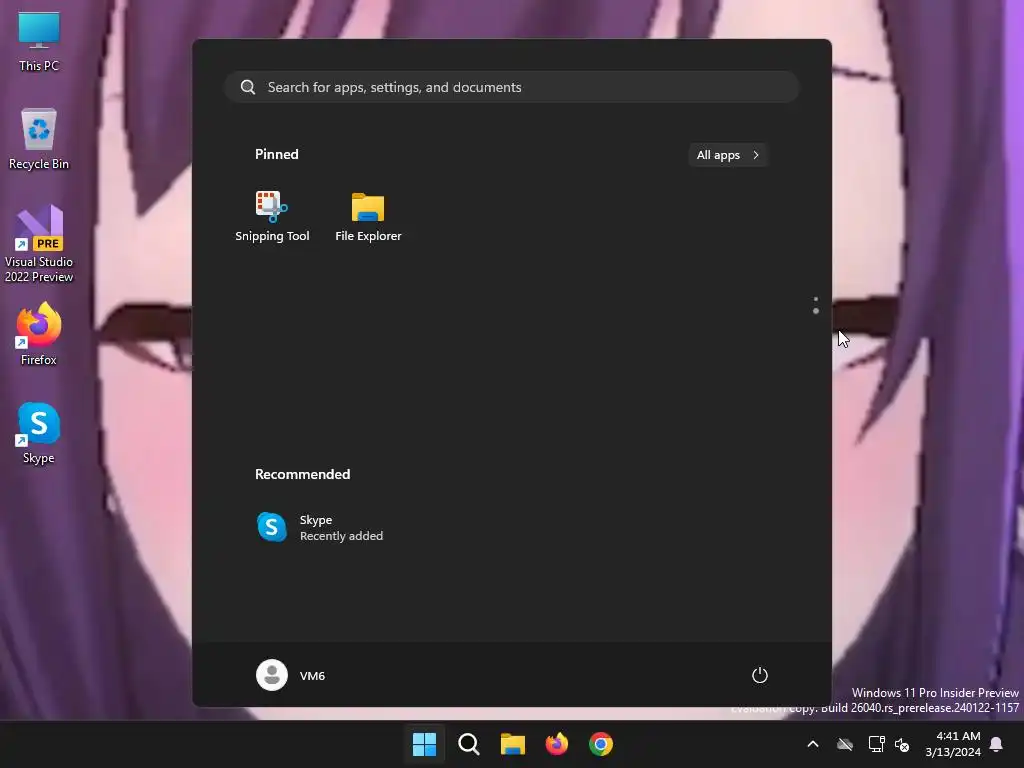Select Skype desktop shortcut

[x=39, y=433]
